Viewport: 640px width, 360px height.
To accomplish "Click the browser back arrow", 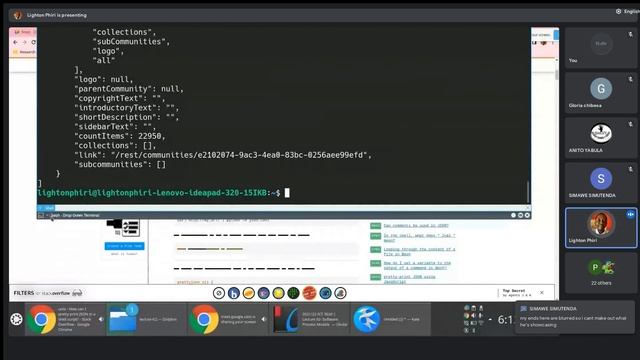I will click(x=16, y=42).
